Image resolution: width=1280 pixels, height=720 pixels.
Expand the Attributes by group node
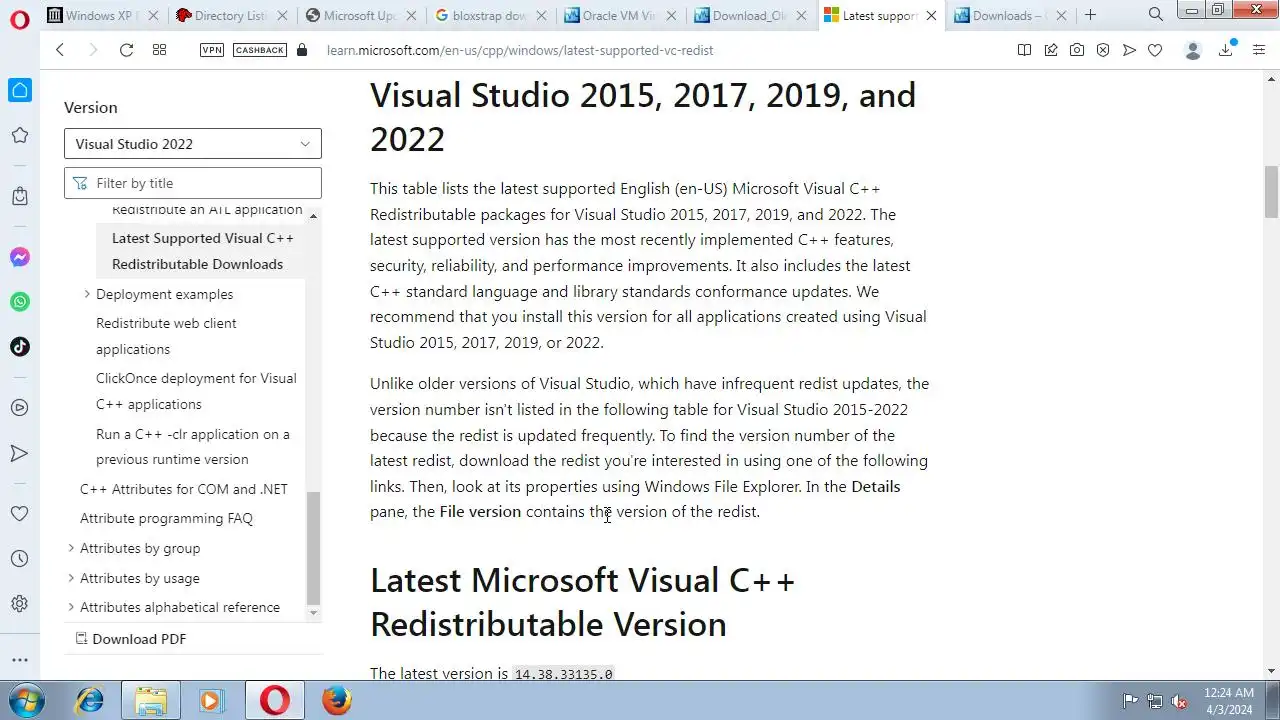coord(71,548)
